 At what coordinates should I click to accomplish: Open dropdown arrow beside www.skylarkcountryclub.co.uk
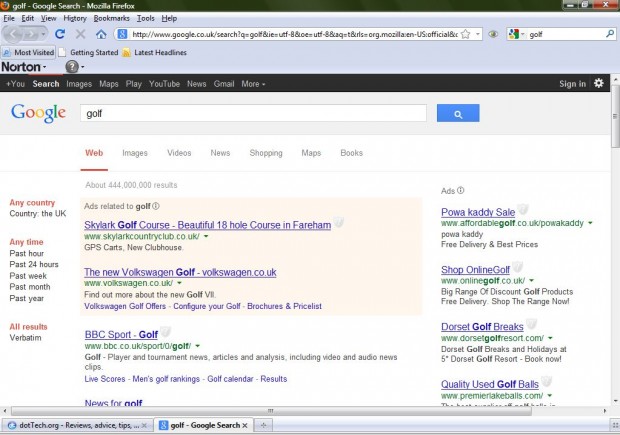(x=206, y=236)
